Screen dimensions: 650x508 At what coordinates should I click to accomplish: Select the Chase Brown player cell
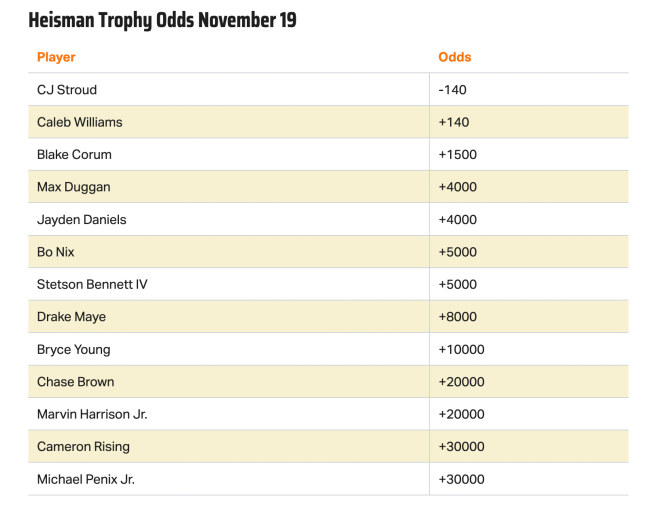pos(76,382)
